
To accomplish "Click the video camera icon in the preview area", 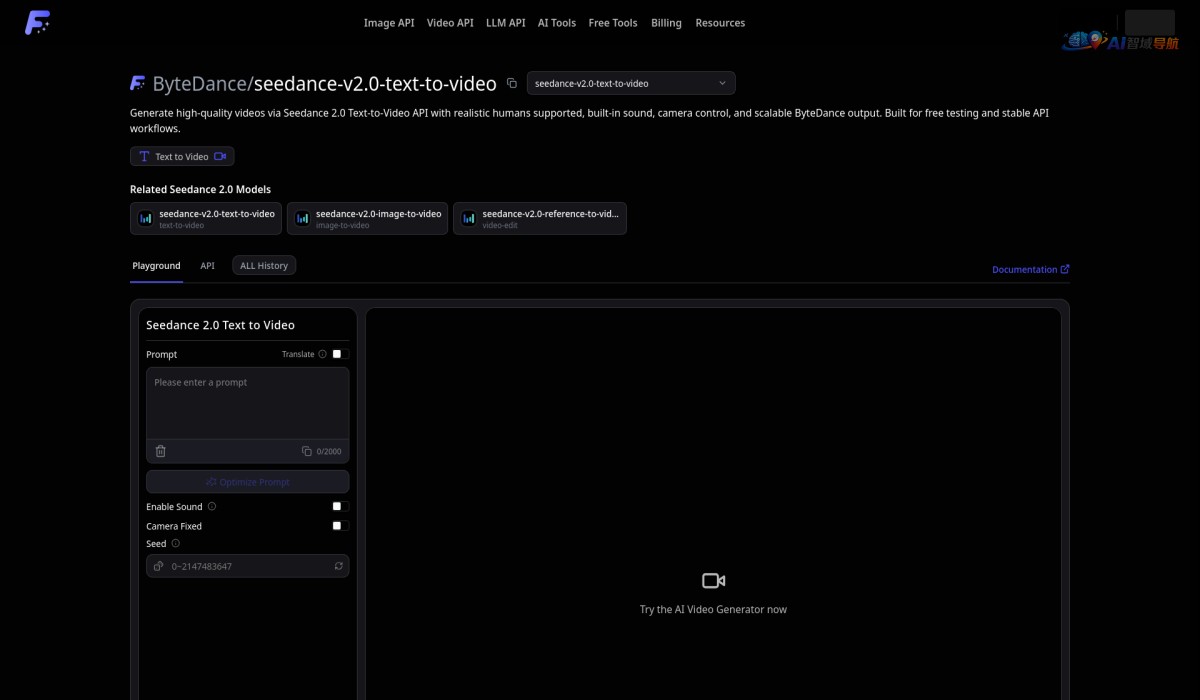I will 713,580.
